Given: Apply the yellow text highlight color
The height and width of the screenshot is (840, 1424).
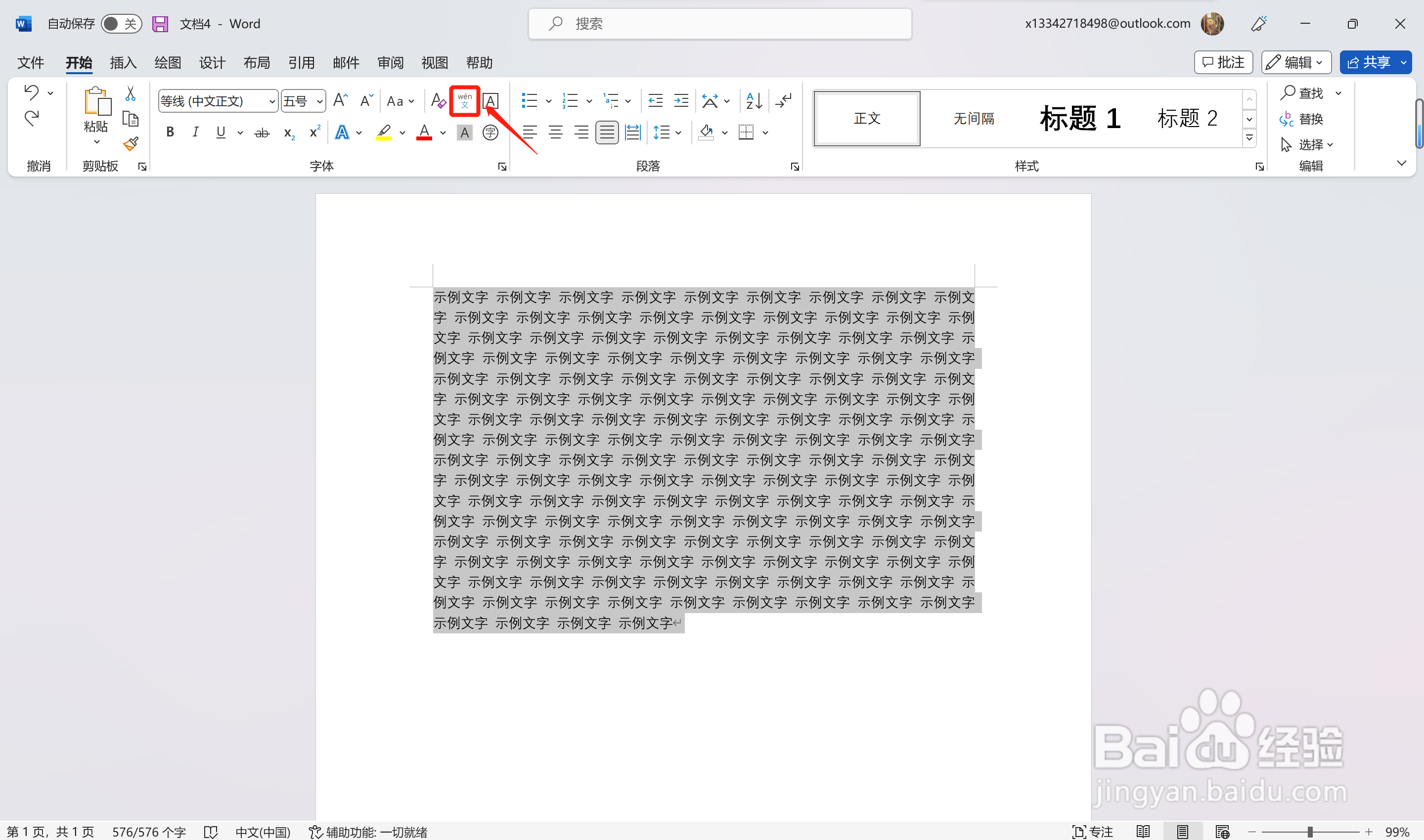Looking at the screenshot, I should click(384, 133).
